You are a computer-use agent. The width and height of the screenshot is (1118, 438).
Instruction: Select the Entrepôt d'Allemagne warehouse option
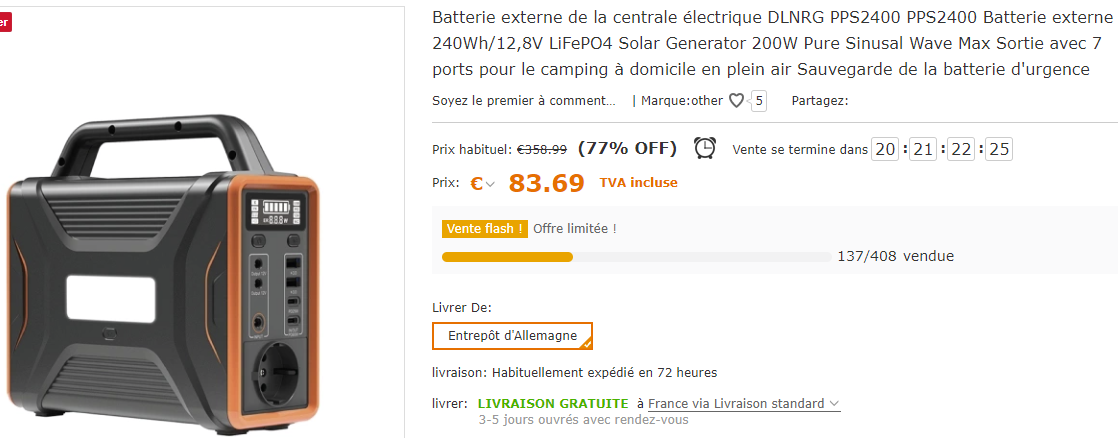click(x=512, y=335)
